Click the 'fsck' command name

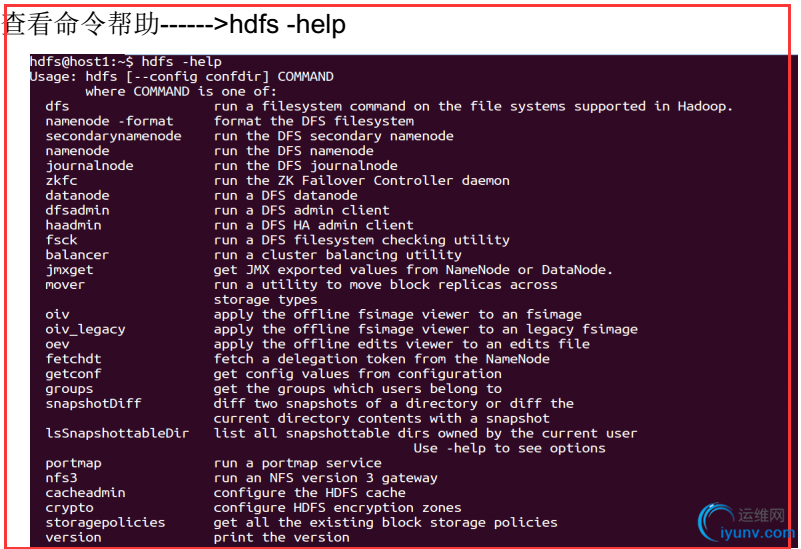(x=61, y=240)
